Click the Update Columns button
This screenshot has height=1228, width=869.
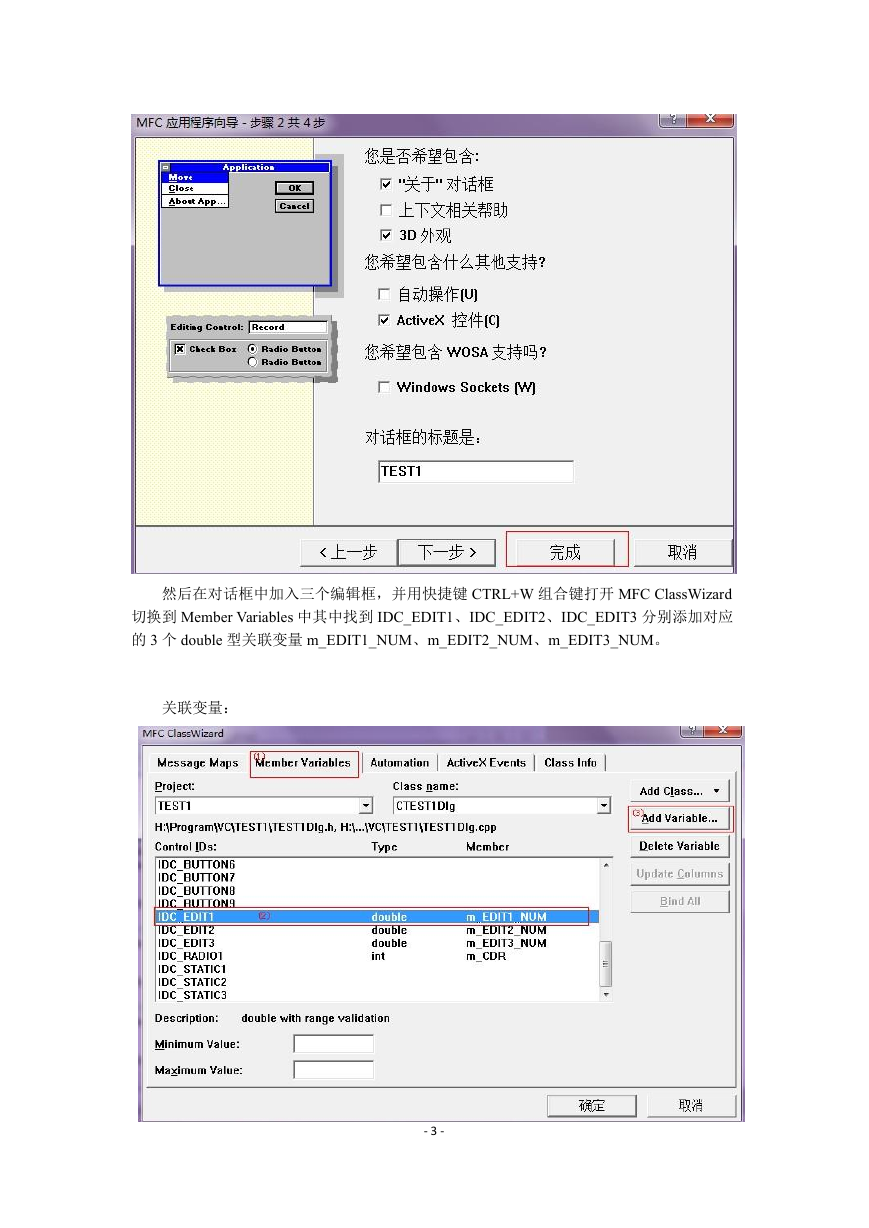point(679,874)
